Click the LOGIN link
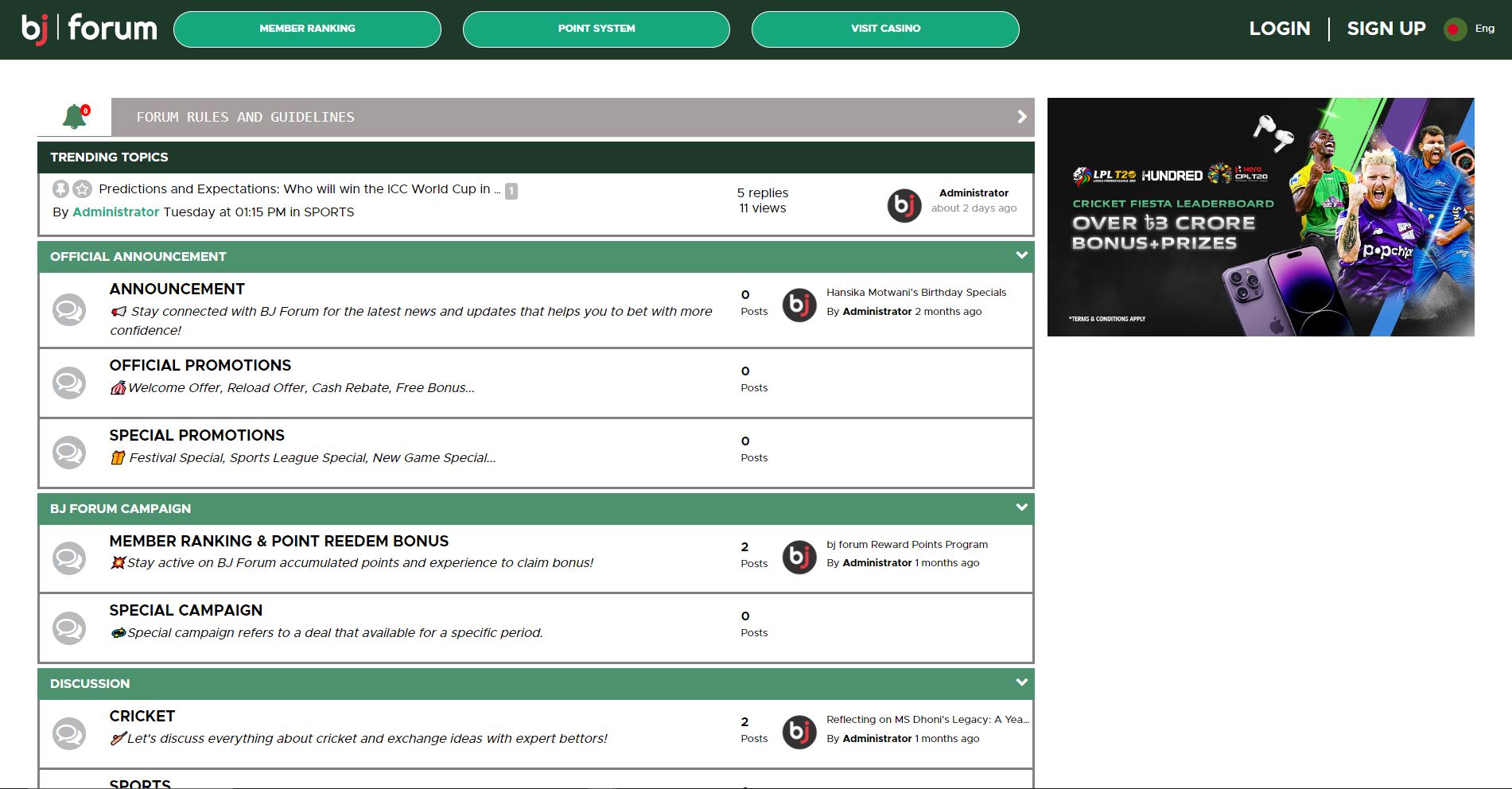 1280,29
